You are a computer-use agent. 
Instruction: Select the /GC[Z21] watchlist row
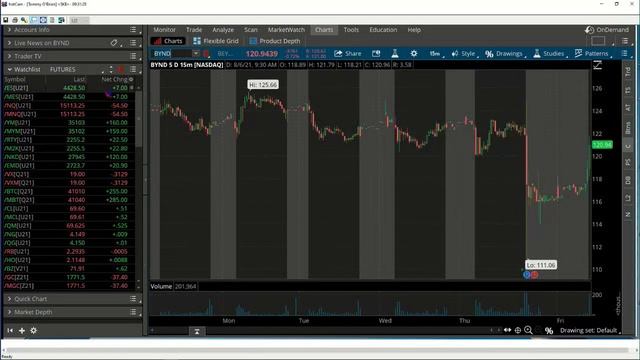click(x=69, y=277)
